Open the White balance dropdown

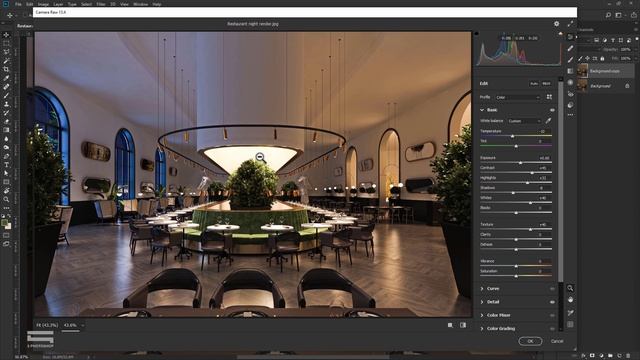point(524,121)
